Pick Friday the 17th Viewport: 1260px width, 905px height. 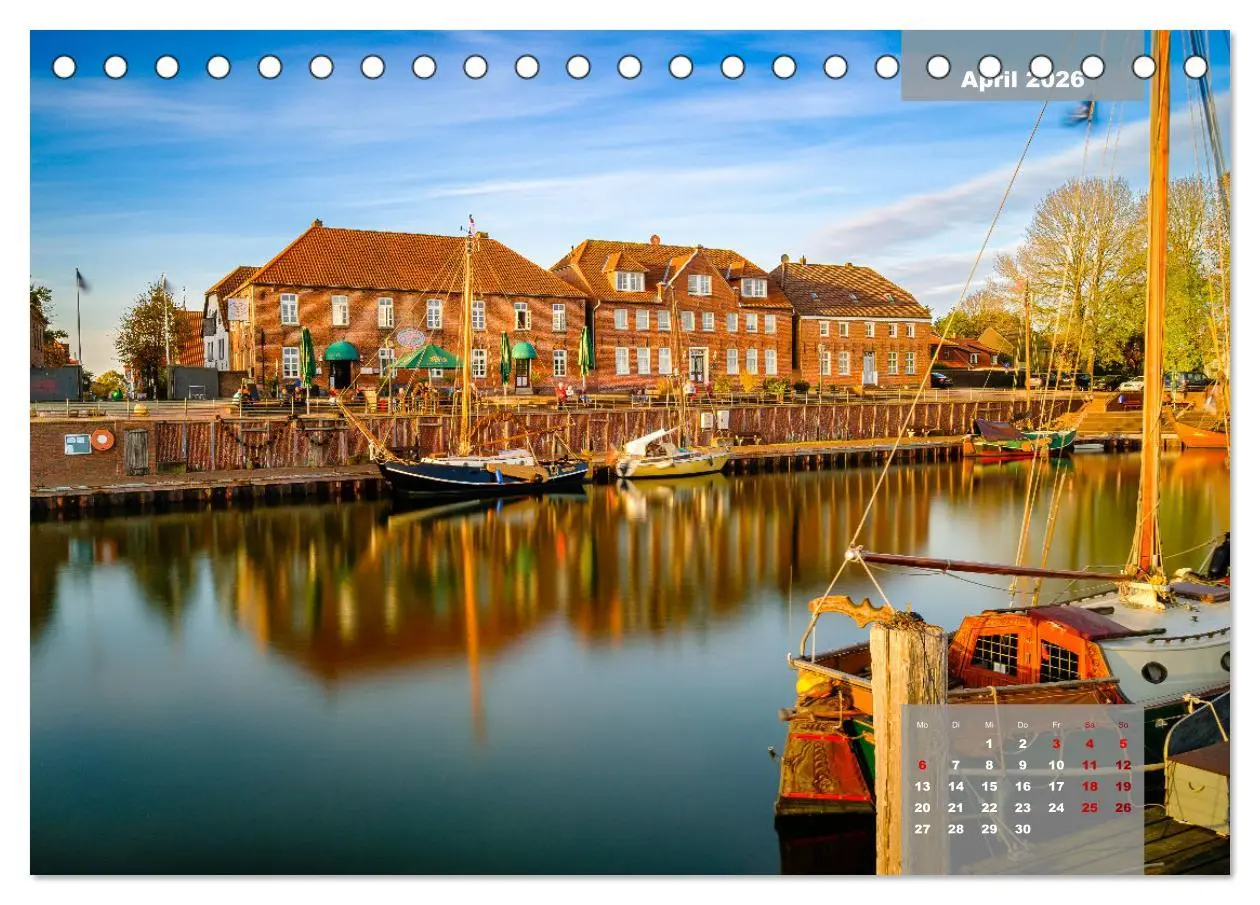(1056, 787)
